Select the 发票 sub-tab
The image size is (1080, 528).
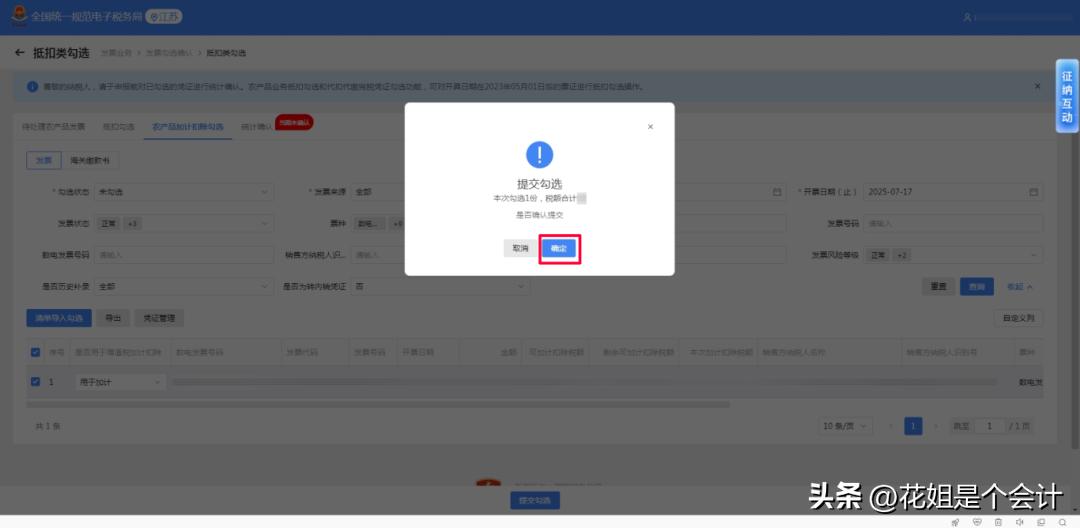[43, 160]
